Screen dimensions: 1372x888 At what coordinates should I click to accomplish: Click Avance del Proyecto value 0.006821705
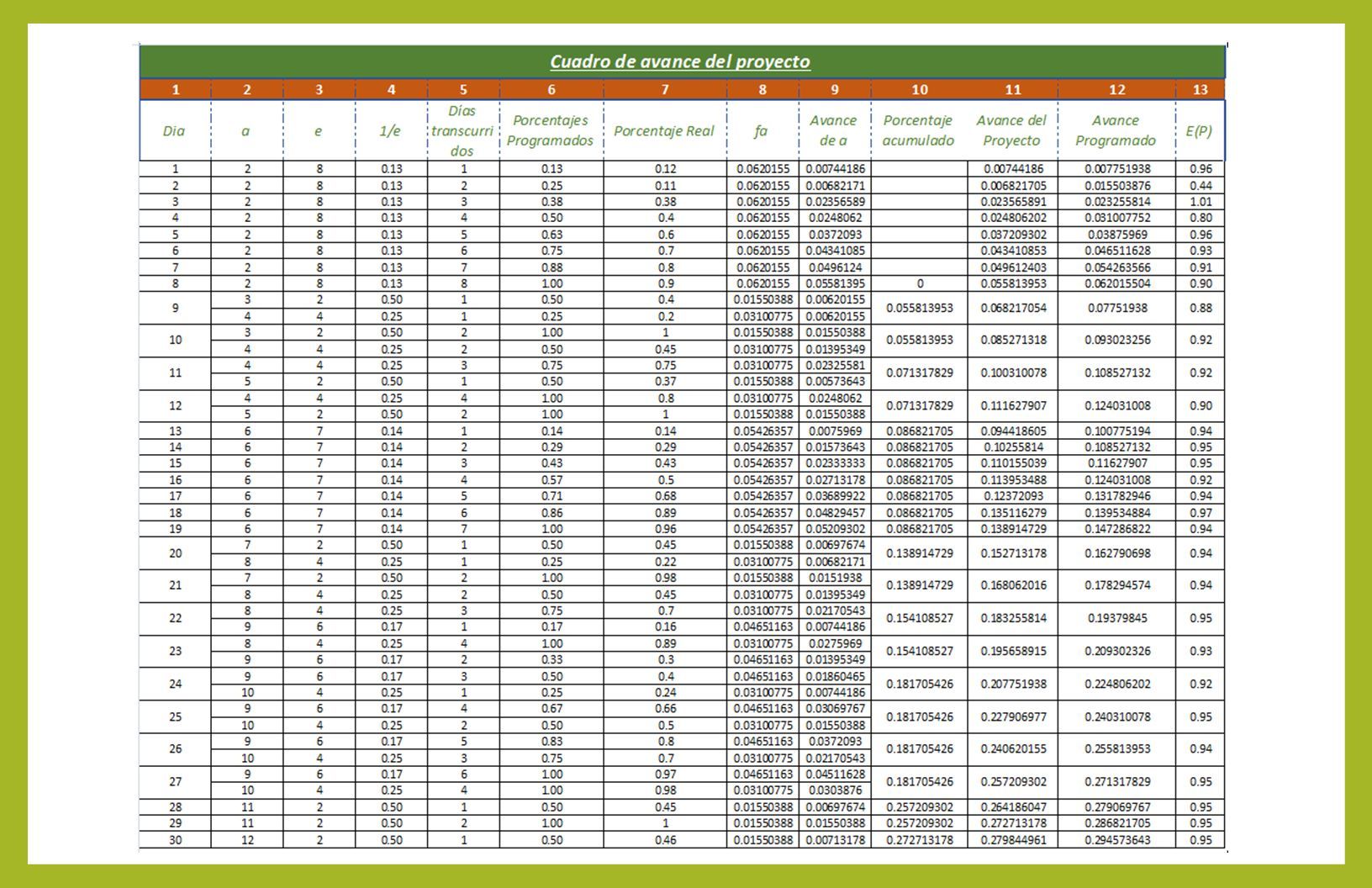pyautogui.click(x=1013, y=185)
